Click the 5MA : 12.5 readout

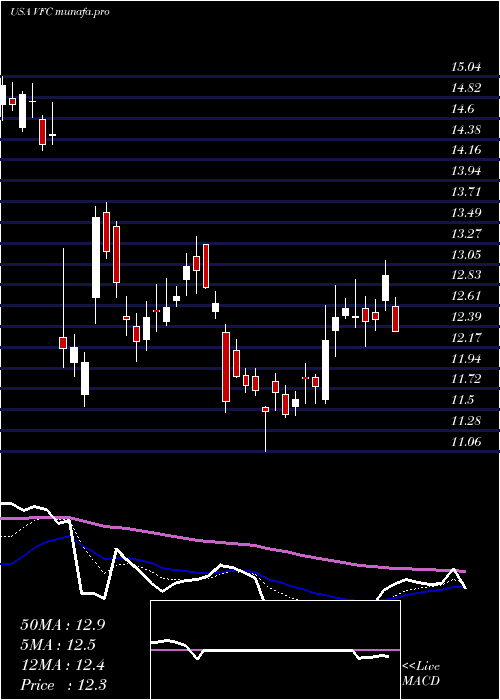(58, 645)
